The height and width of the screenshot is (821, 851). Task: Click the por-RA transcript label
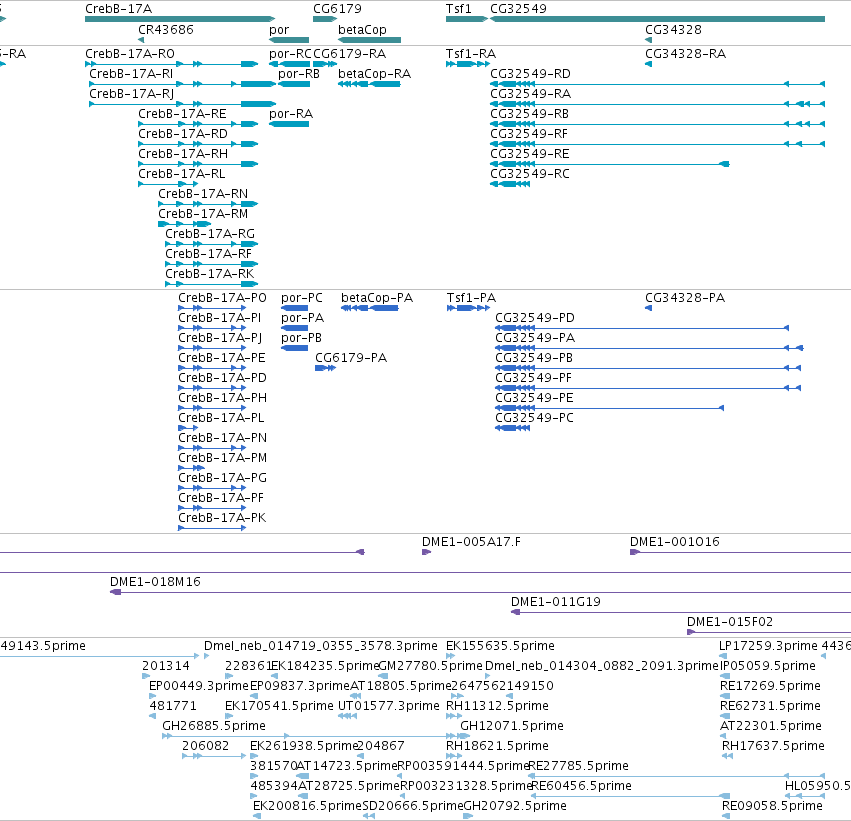coord(291,114)
